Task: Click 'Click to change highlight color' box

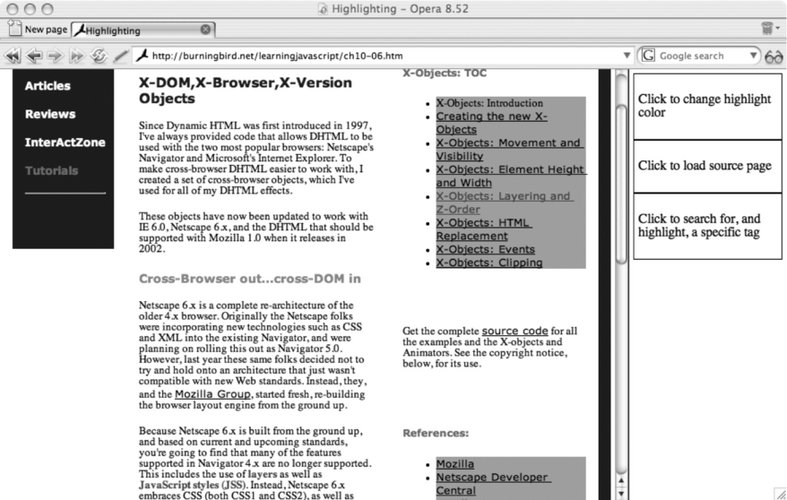Action: click(x=708, y=106)
